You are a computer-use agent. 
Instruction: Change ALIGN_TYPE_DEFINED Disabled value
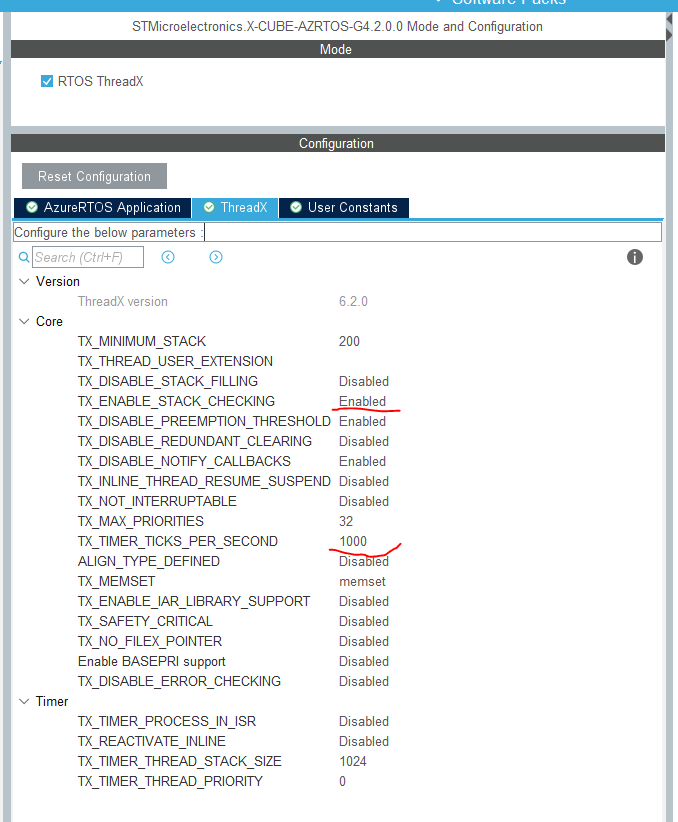(364, 561)
